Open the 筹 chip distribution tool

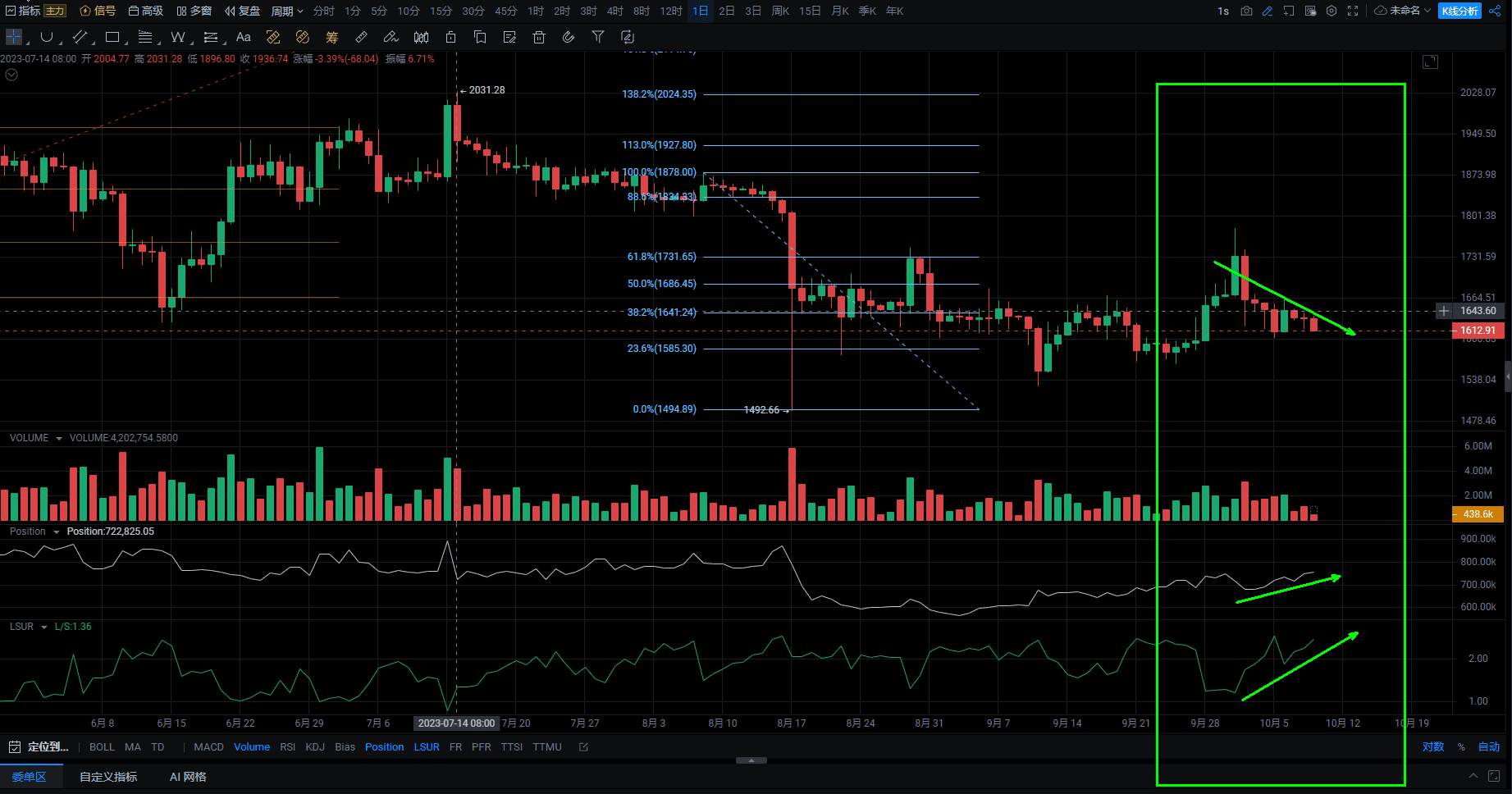pyautogui.click(x=332, y=37)
